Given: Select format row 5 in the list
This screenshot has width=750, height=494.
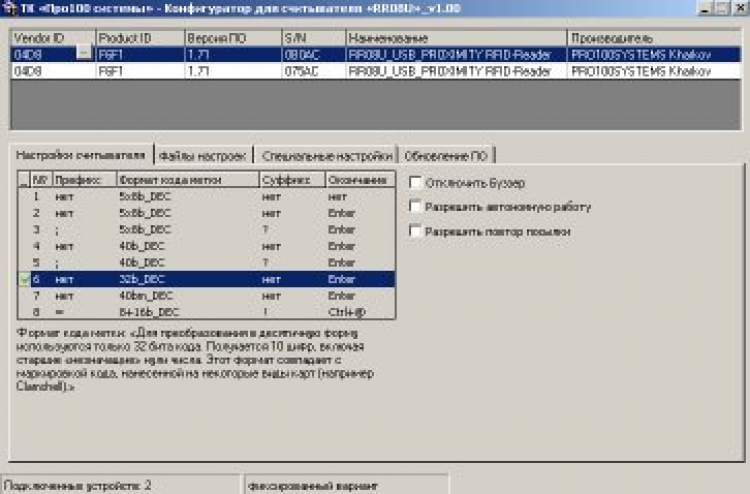Looking at the screenshot, I should point(206,263).
